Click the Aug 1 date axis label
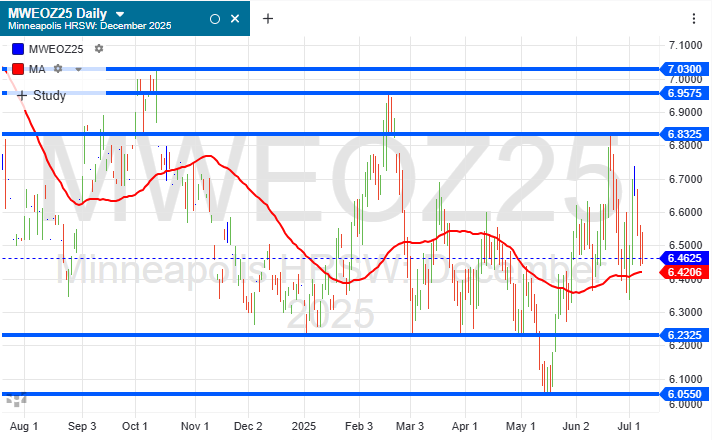 24,426
